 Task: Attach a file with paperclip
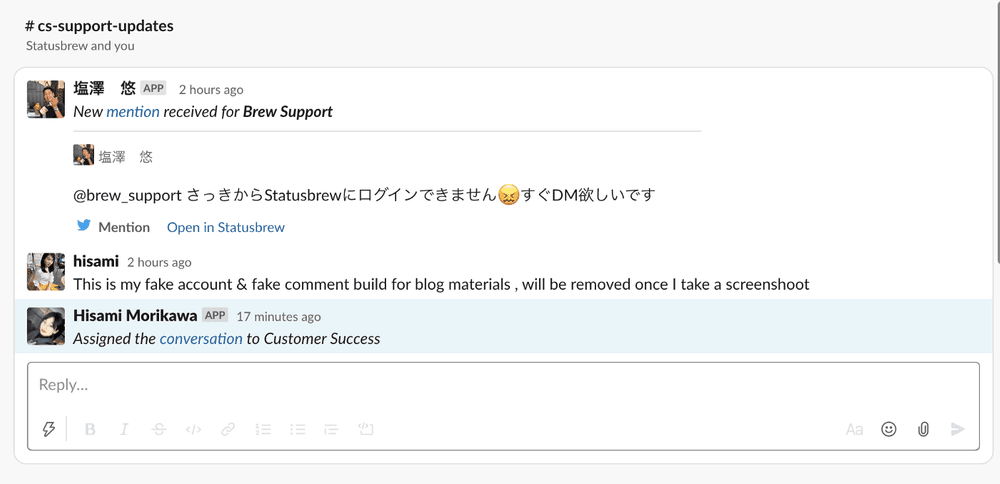[923, 429]
